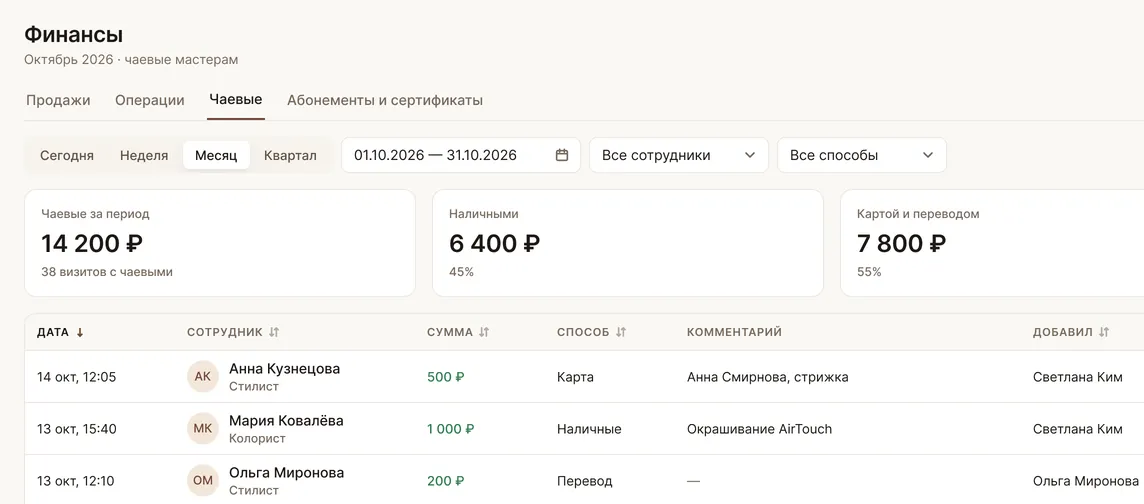
Task: Click the Перевод payment method cell
Action: coord(584,481)
